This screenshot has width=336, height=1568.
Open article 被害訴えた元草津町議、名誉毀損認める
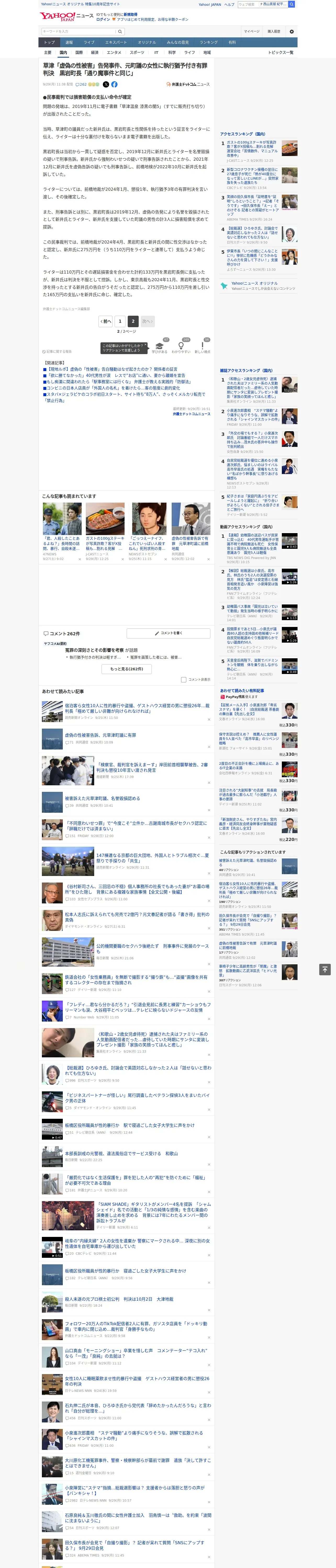click(102, 798)
